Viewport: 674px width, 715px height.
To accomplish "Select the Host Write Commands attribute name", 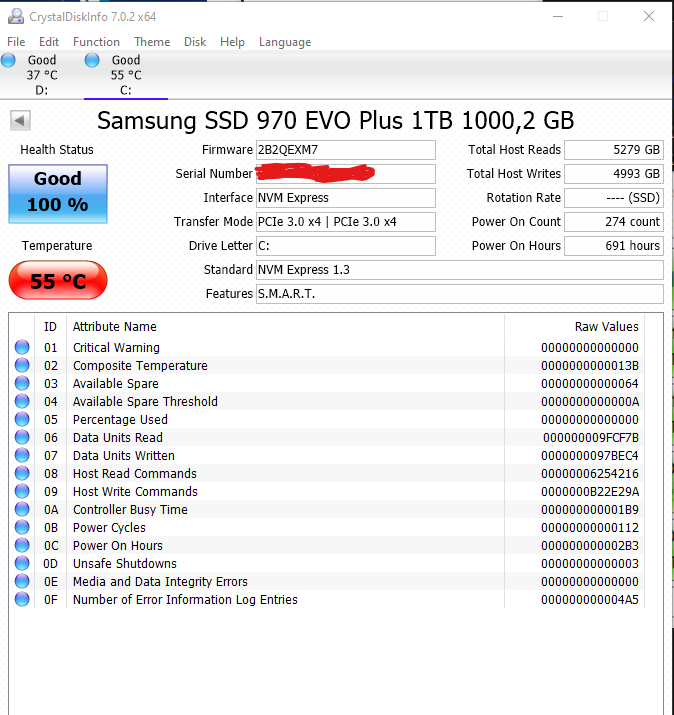I will pyautogui.click(x=135, y=492).
